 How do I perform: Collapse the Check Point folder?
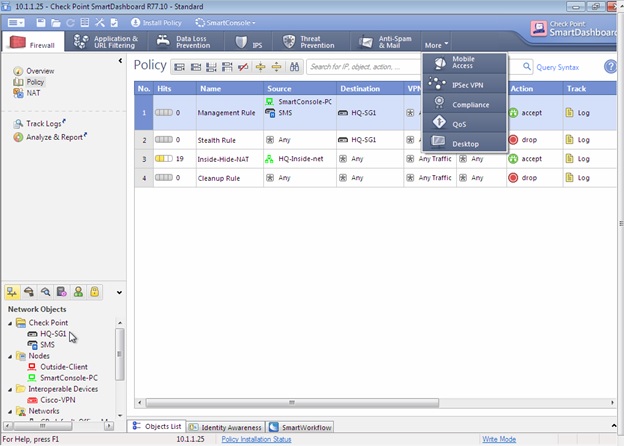coord(10,323)
